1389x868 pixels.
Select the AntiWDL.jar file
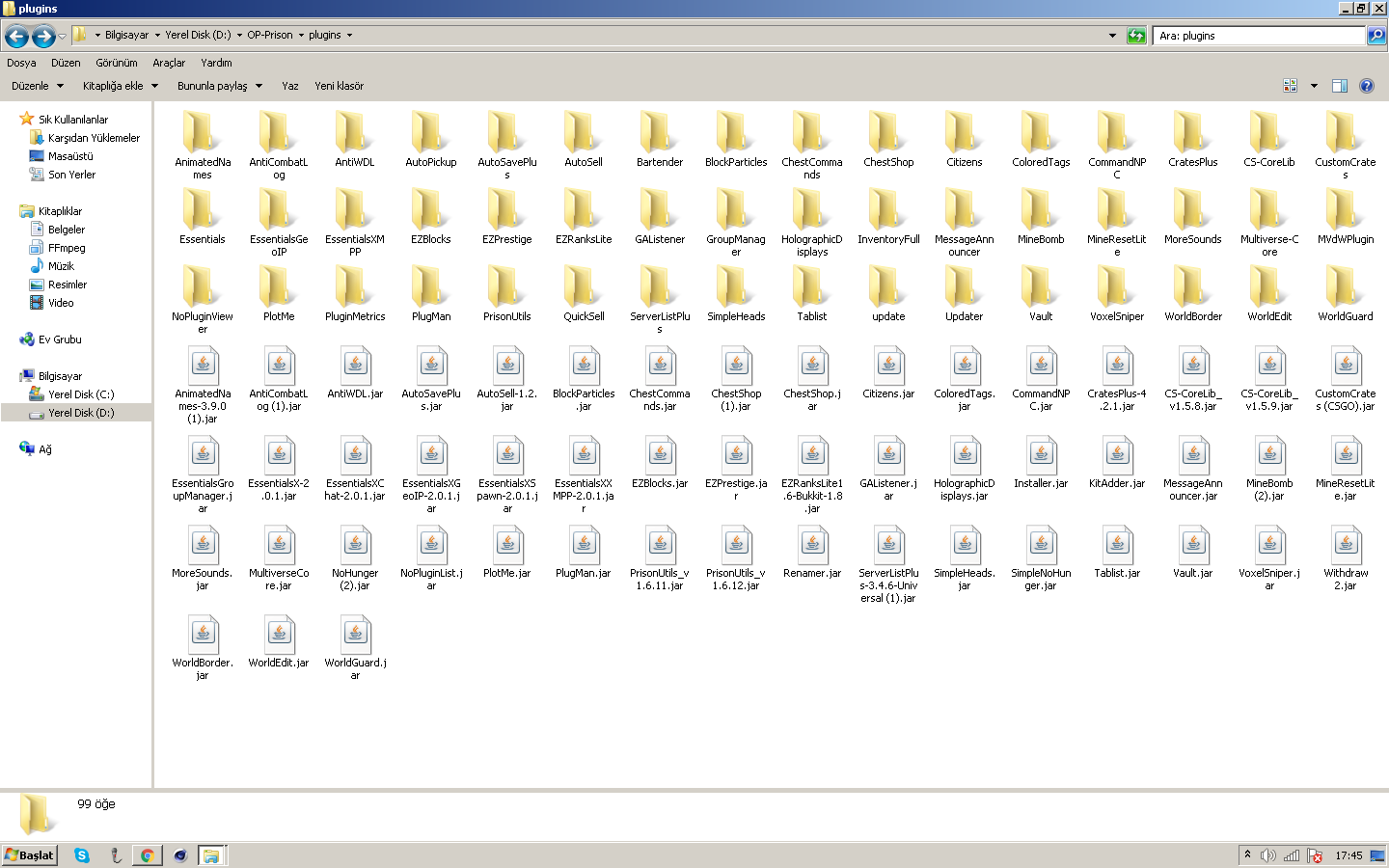pos(355,373)
